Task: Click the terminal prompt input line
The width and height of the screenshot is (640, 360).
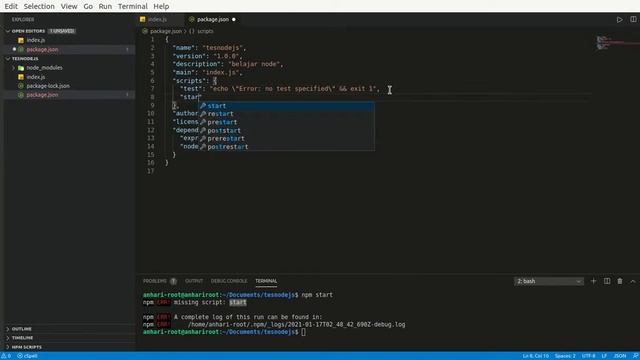Action: (303, 332)
